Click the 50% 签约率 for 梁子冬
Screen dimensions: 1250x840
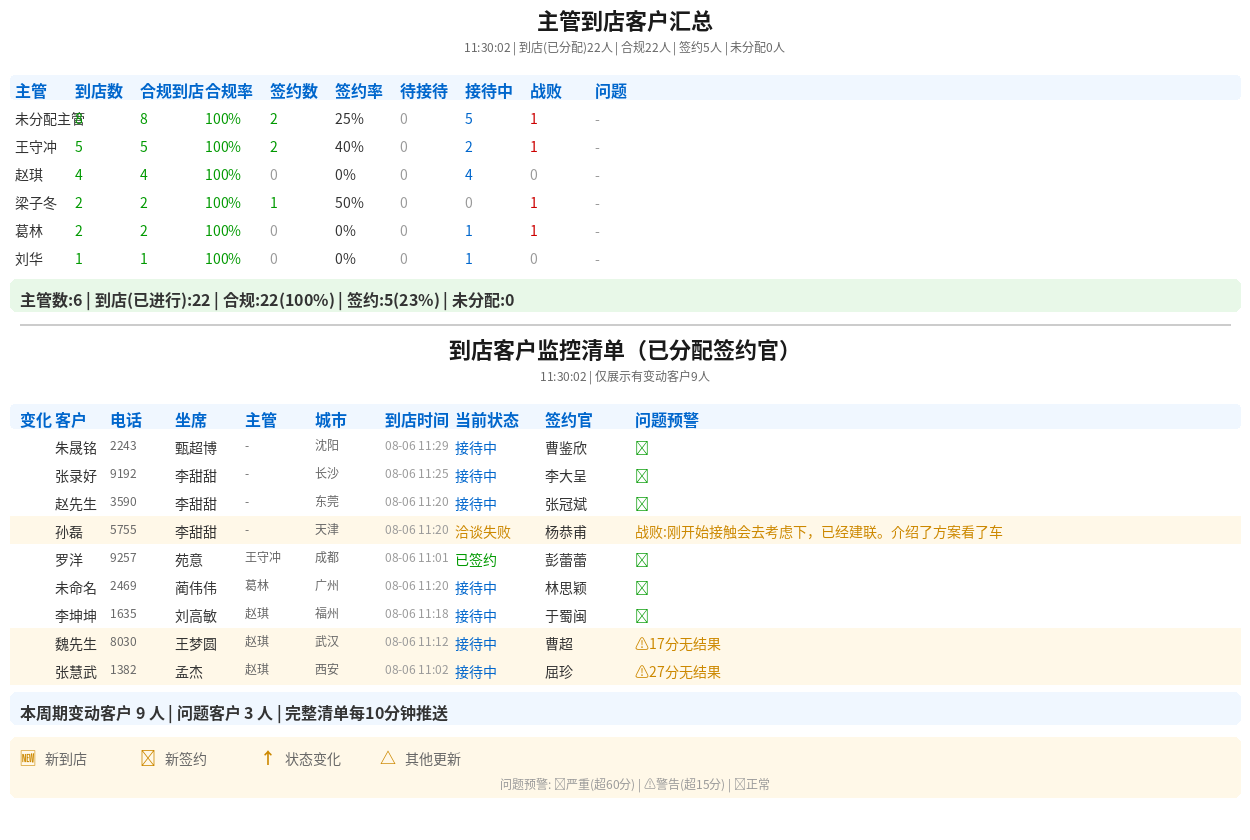(349, 203)
